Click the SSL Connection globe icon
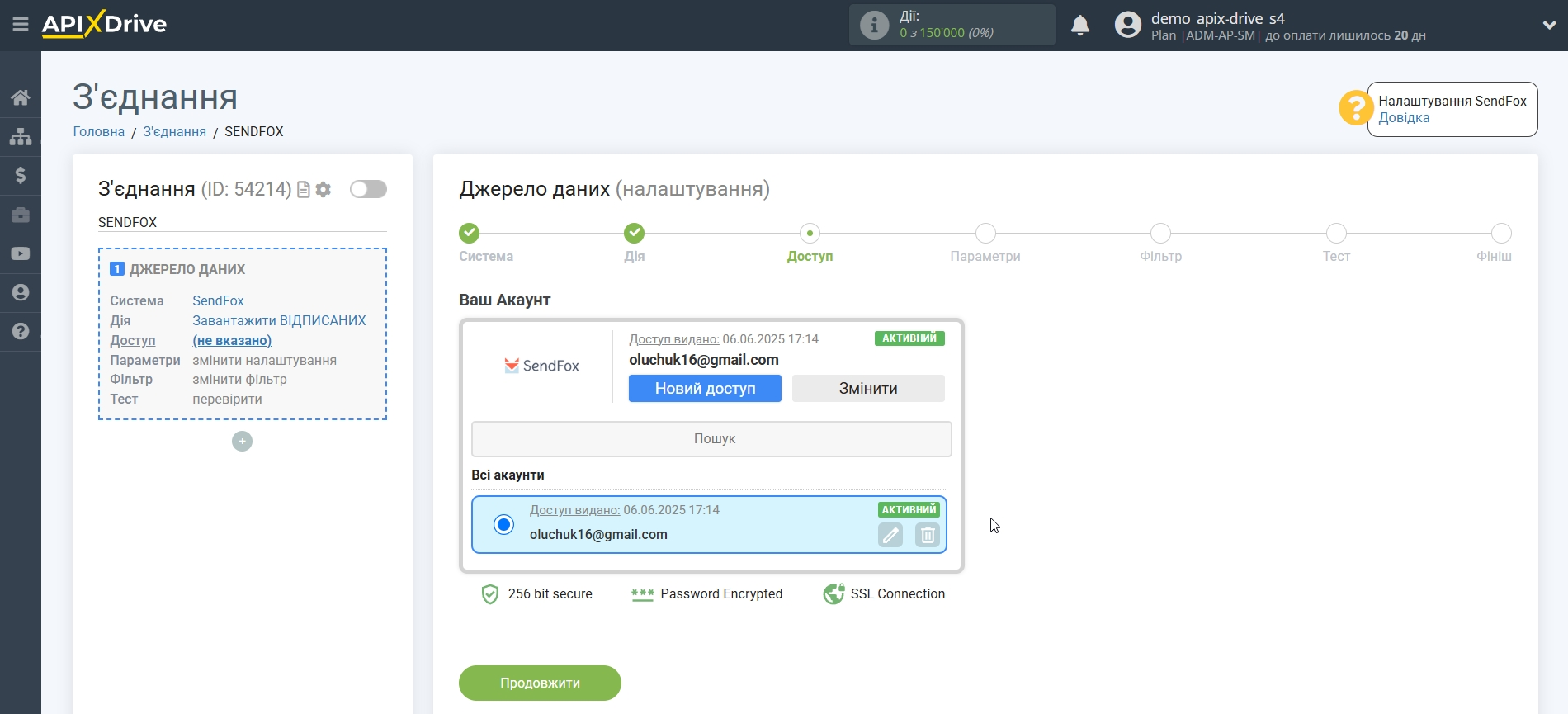Screen dimensions: 1568x714 pos(834,594)
